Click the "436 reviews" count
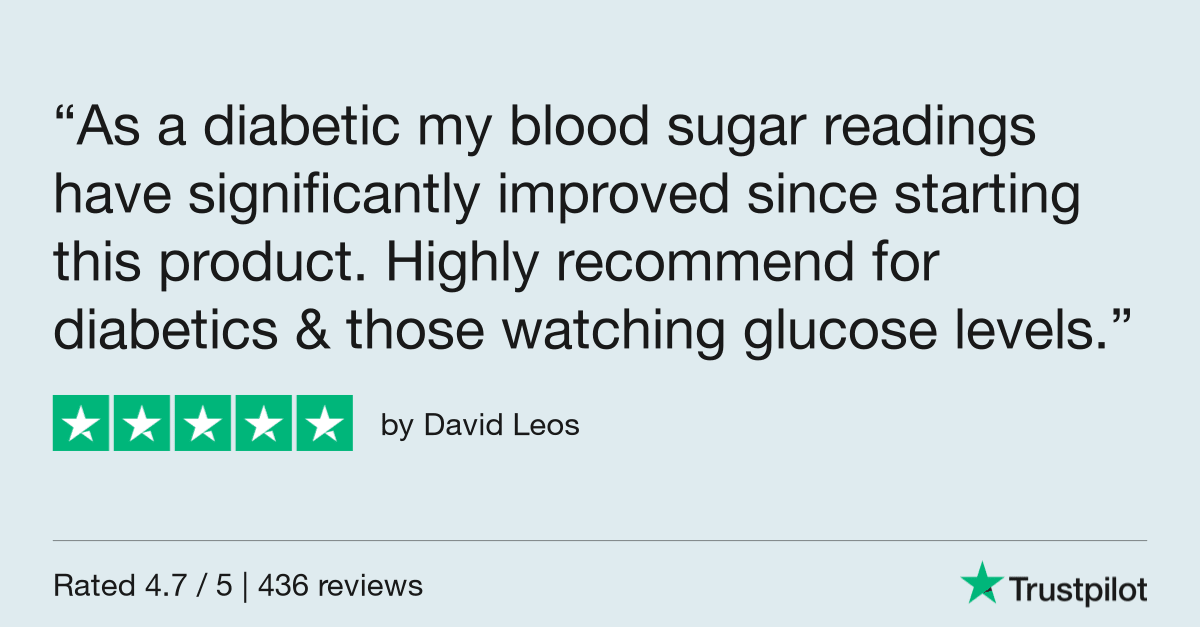 pos(340,585)
